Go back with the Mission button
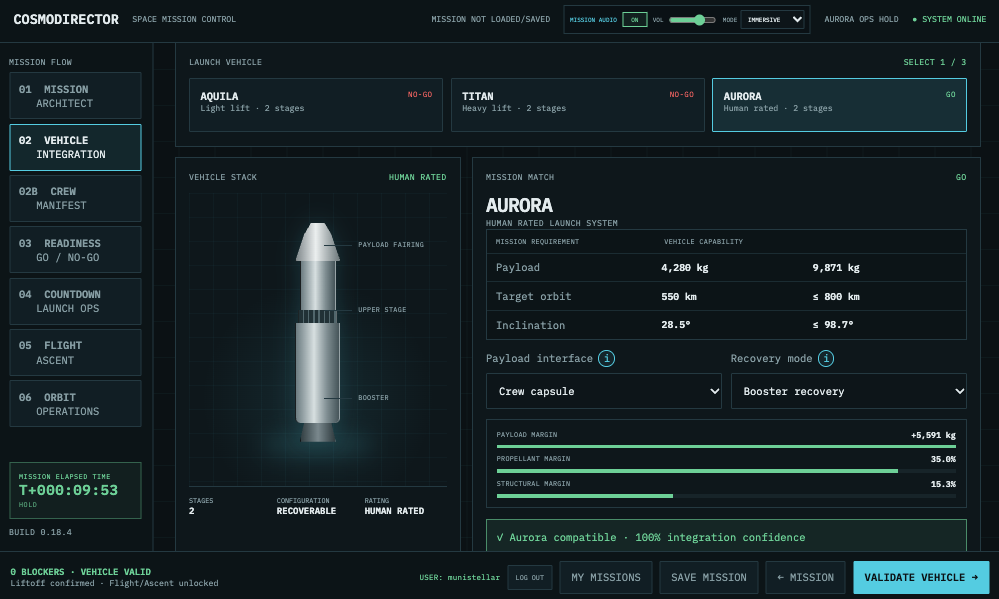This screenshot has height=599, width=999. [805, 577]
